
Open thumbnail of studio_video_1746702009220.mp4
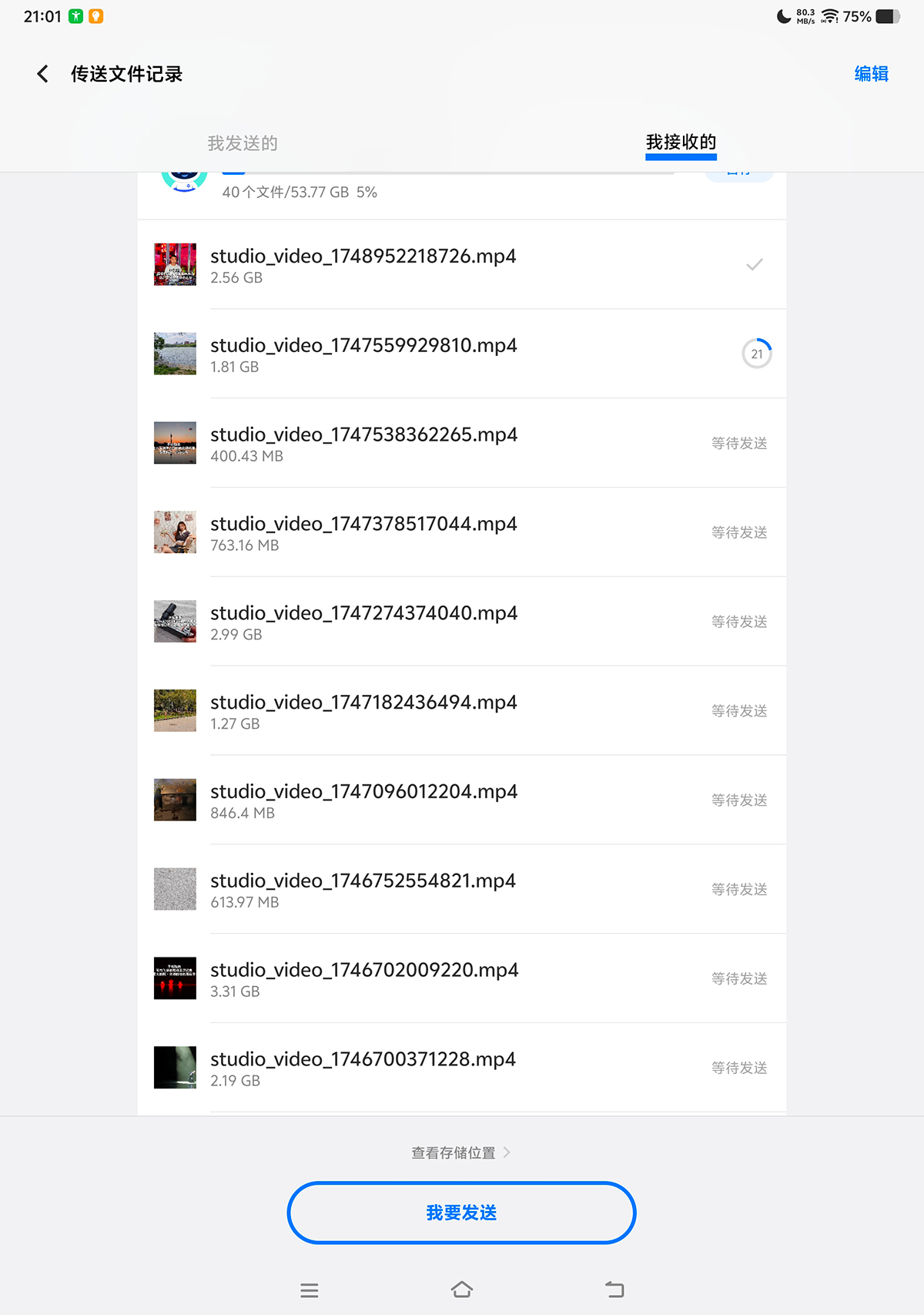(175, 978)
